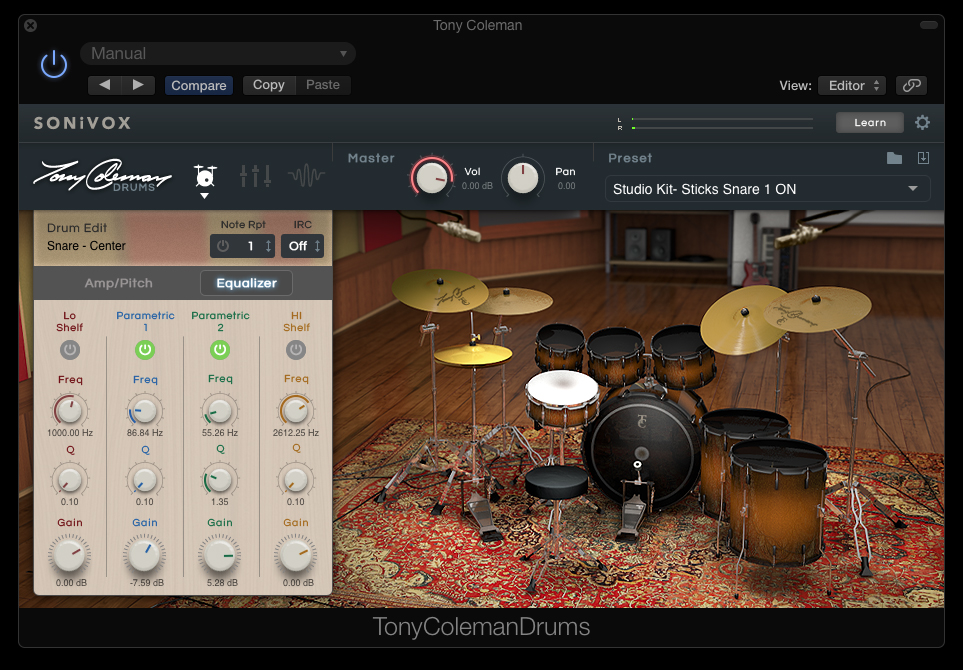The height and width of the screenshot is (670, 963).
Task: Select the drum kit view icon
Action: (205, 176)
